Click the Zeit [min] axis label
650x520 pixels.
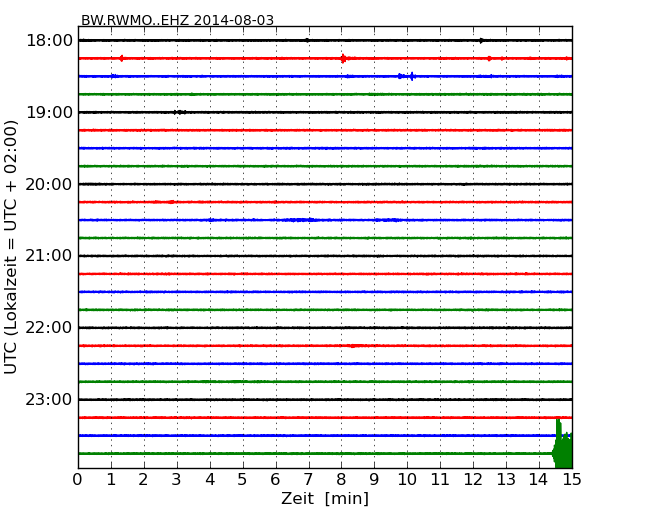(325, 498)
